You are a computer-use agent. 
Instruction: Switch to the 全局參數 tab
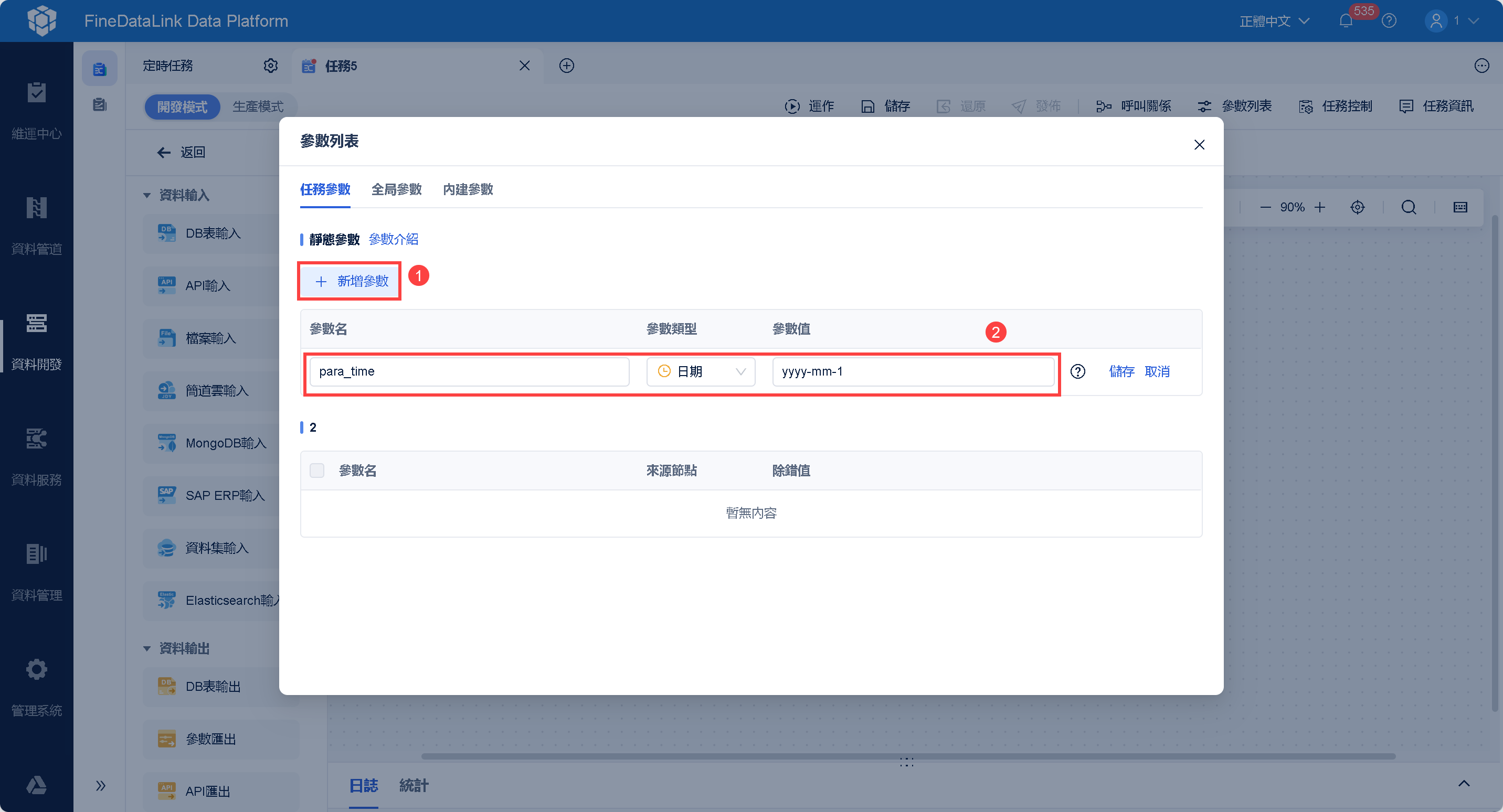396,189
